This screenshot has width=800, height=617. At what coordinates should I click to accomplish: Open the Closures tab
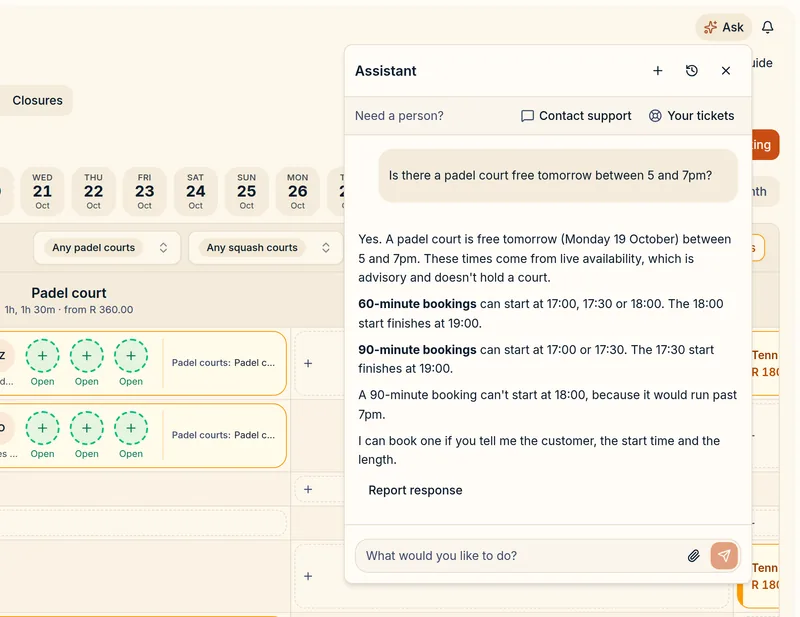(x=37, y=101)
